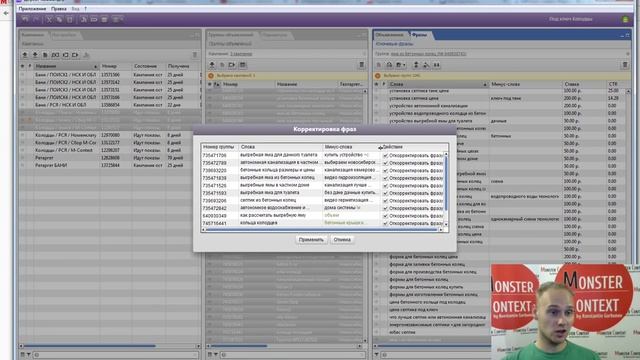640x360 pixels.
Task: Click the dialog's vertical scrollbar thumb
Action: click(x=446, y=184)
